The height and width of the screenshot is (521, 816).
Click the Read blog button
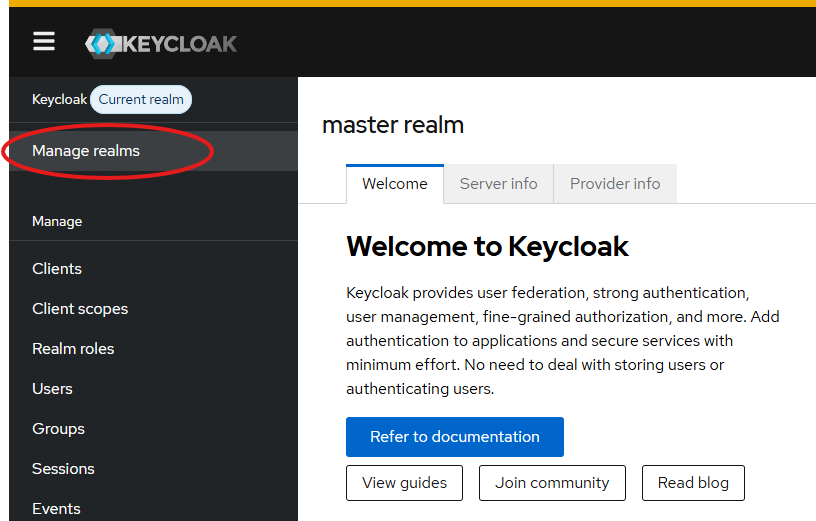point(693,483)
